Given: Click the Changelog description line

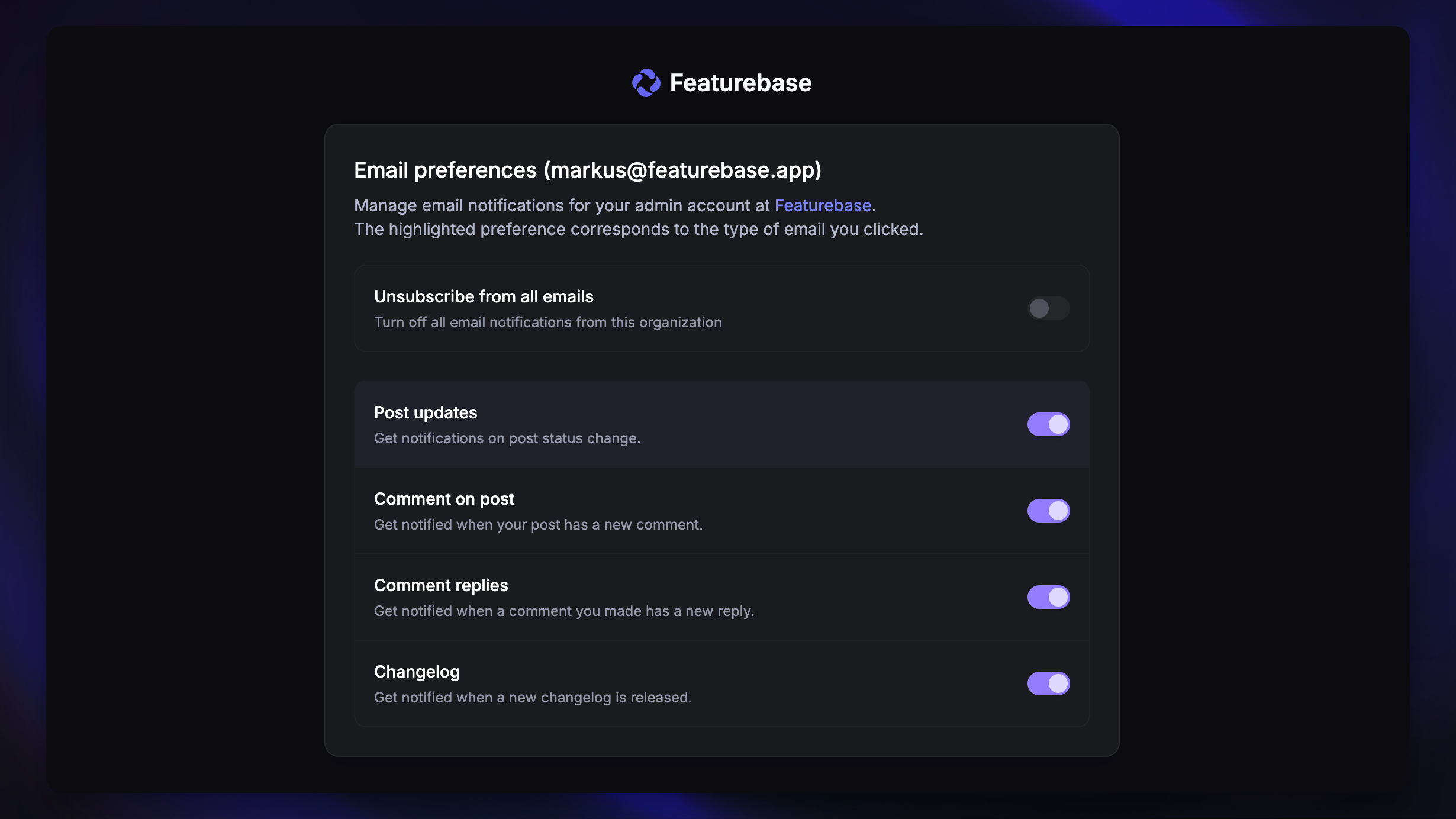Looking at the screenshot, I should coord(532,697).
